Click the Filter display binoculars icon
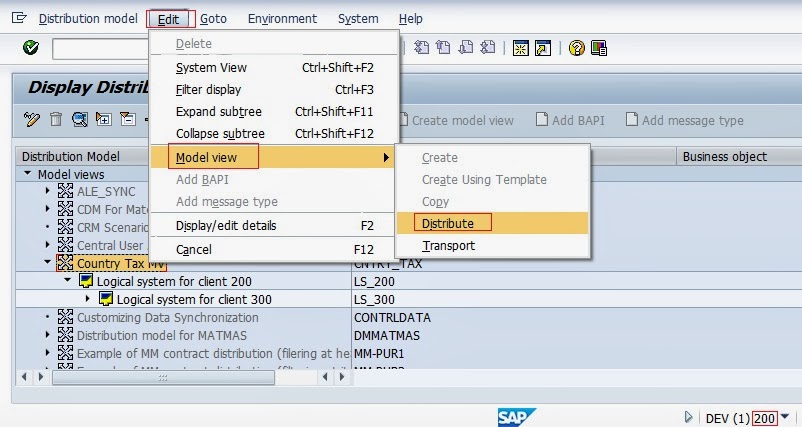802x427 pixels. 80,120
